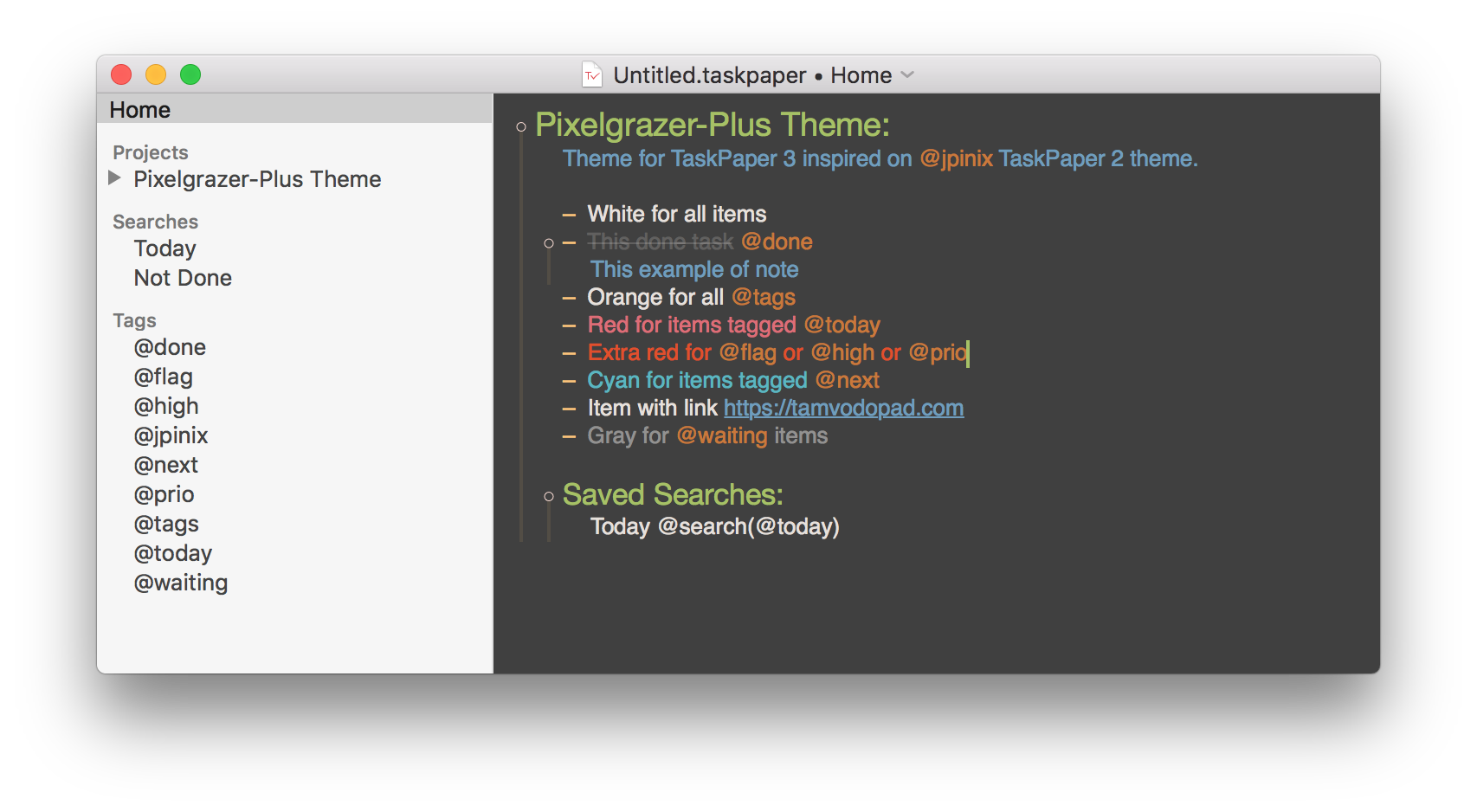The width and height of the screenshot is (1477, 812).
Task: Expand the Pixelgrazer-Plus Theme project triangle
Action: (114, 178)
